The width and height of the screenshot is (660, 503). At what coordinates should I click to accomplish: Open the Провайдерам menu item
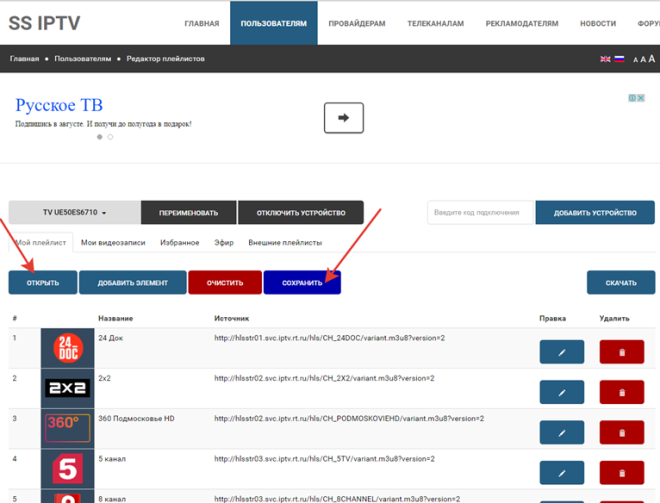point(357,24)
